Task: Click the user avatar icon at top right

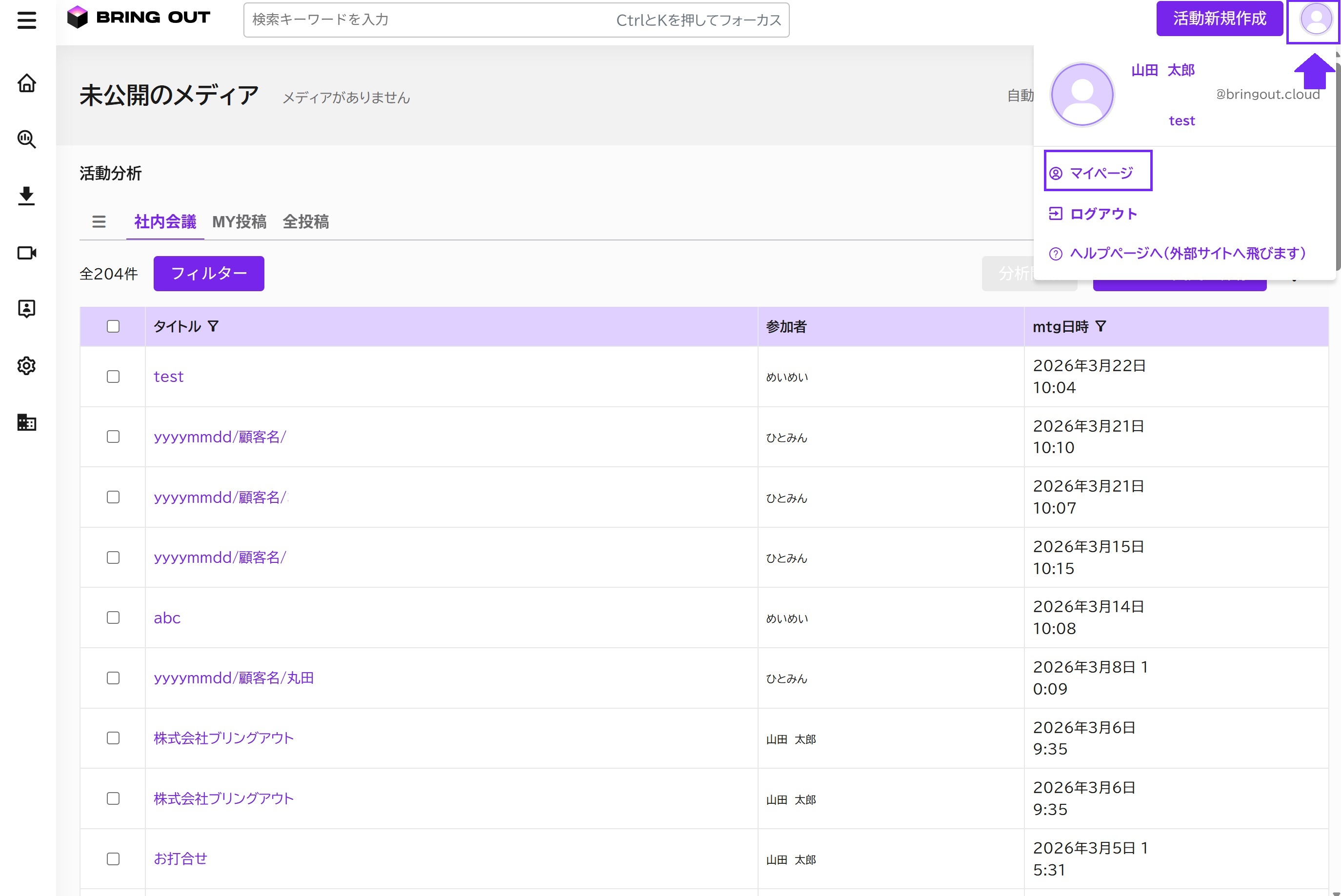Action: [1316, 20]
